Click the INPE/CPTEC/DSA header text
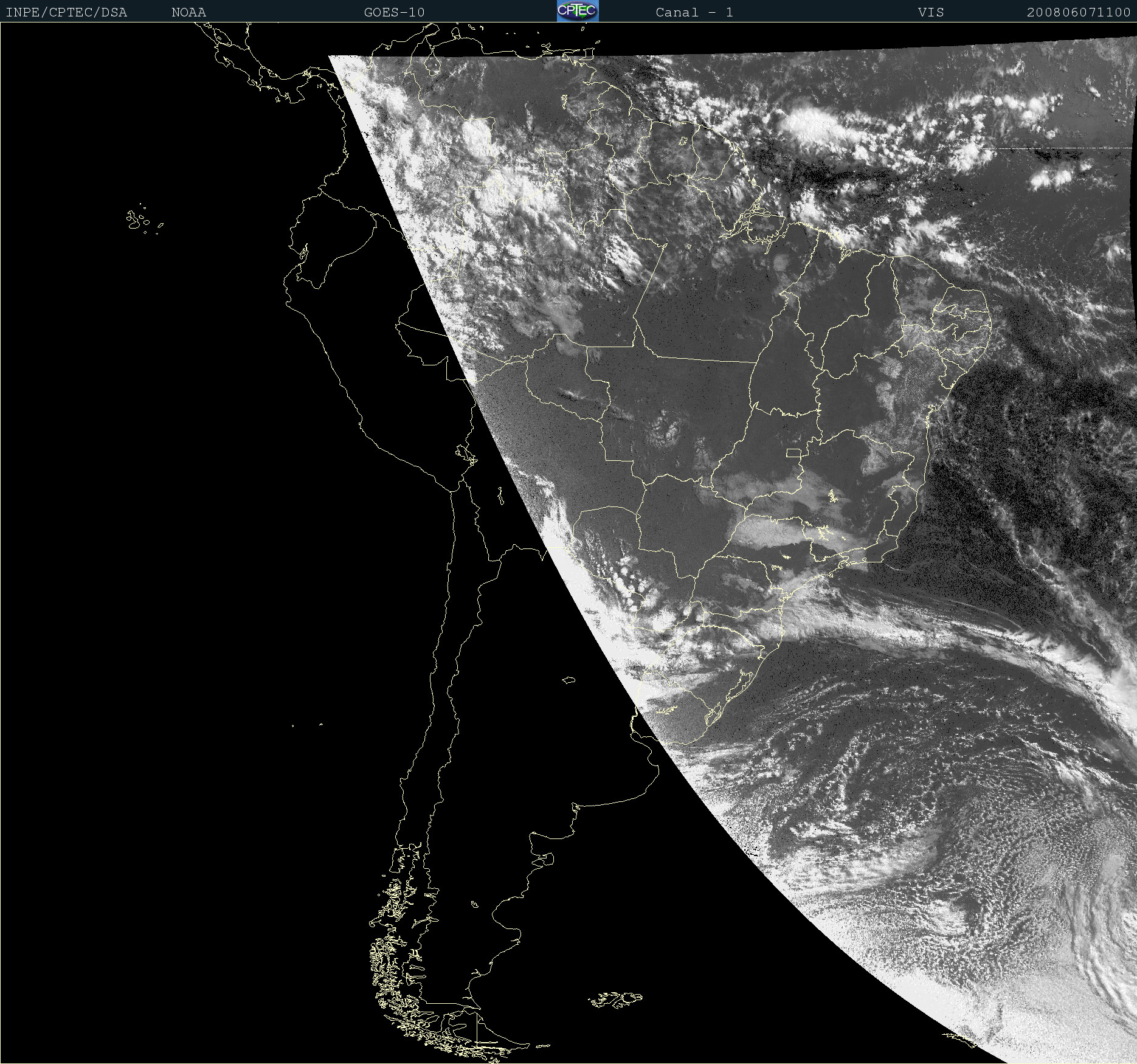Image resolution: width=1137 pixels, height=1064 pixels. [x=66, y=12]
